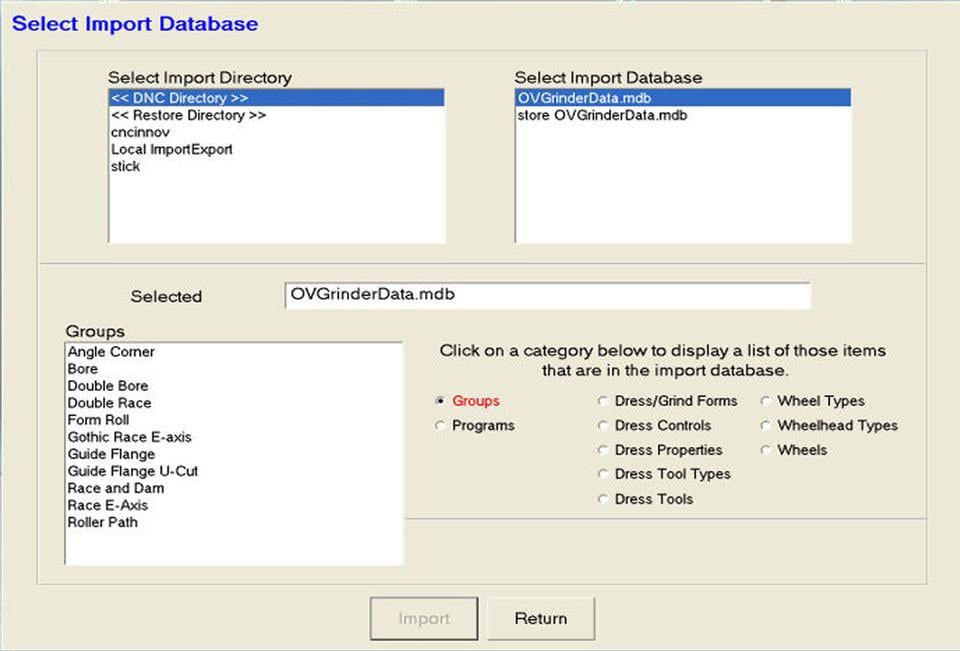The image size is (960, 651).
Task: Select the Dress Tools radio button
Action: point(603,500)
